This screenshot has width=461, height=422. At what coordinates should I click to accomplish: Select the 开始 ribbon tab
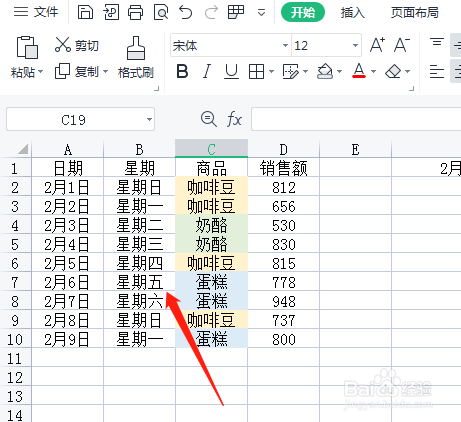click(303, 12)
